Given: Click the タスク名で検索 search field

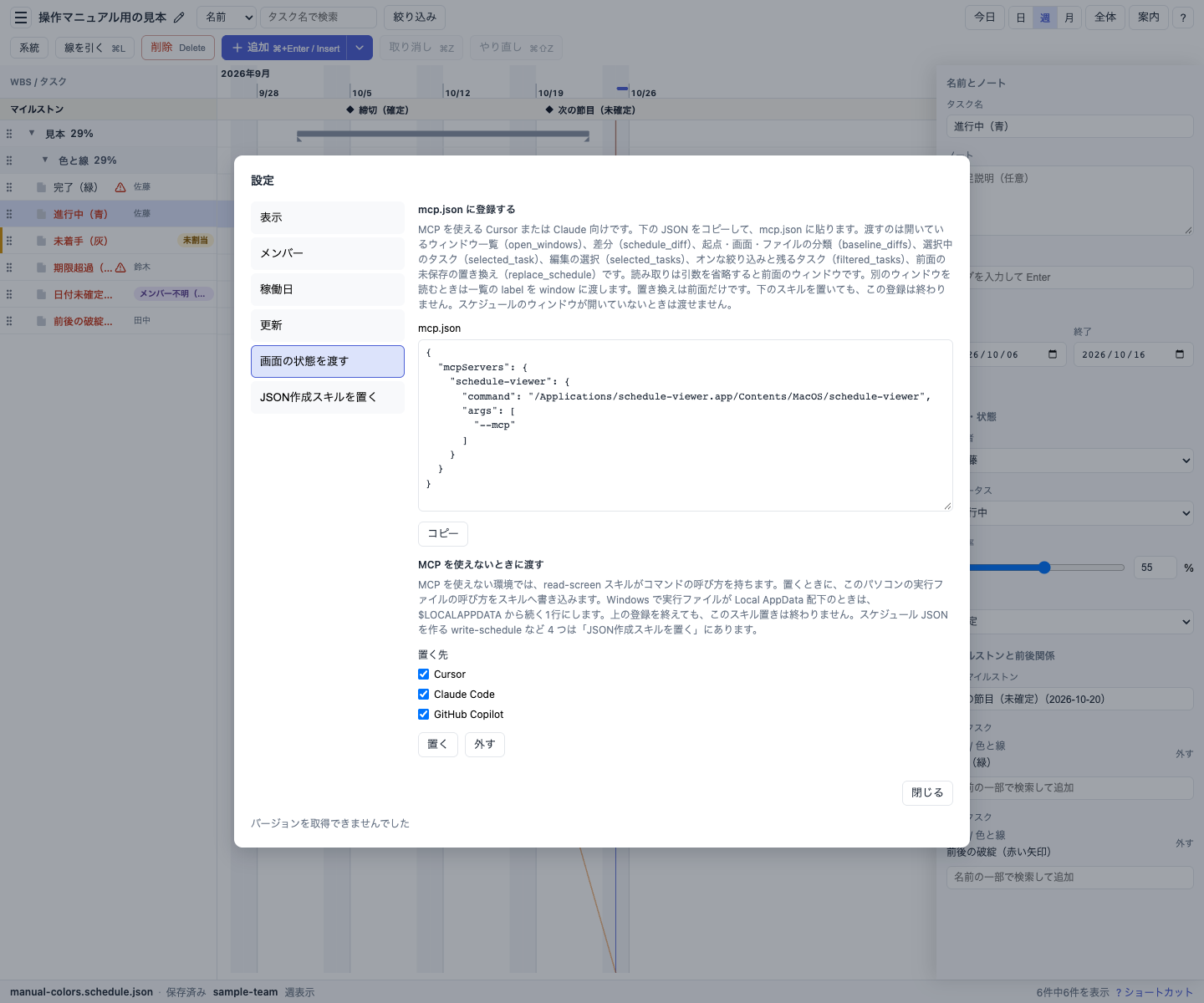Looking at the screenshot, I should pyautogui.click(x=319, y=18).
